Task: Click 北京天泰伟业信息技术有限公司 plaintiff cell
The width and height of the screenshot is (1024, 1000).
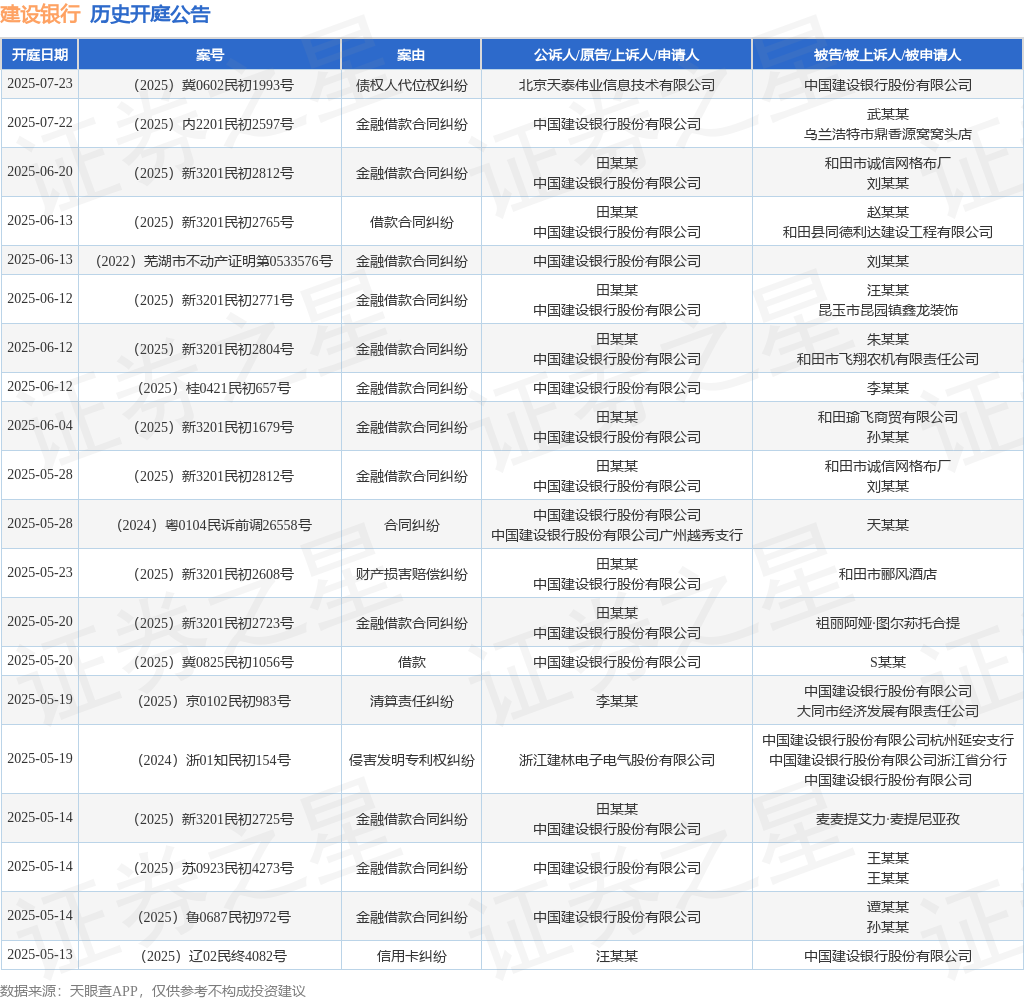Action: pyautogui.click(x=616, y=85)
